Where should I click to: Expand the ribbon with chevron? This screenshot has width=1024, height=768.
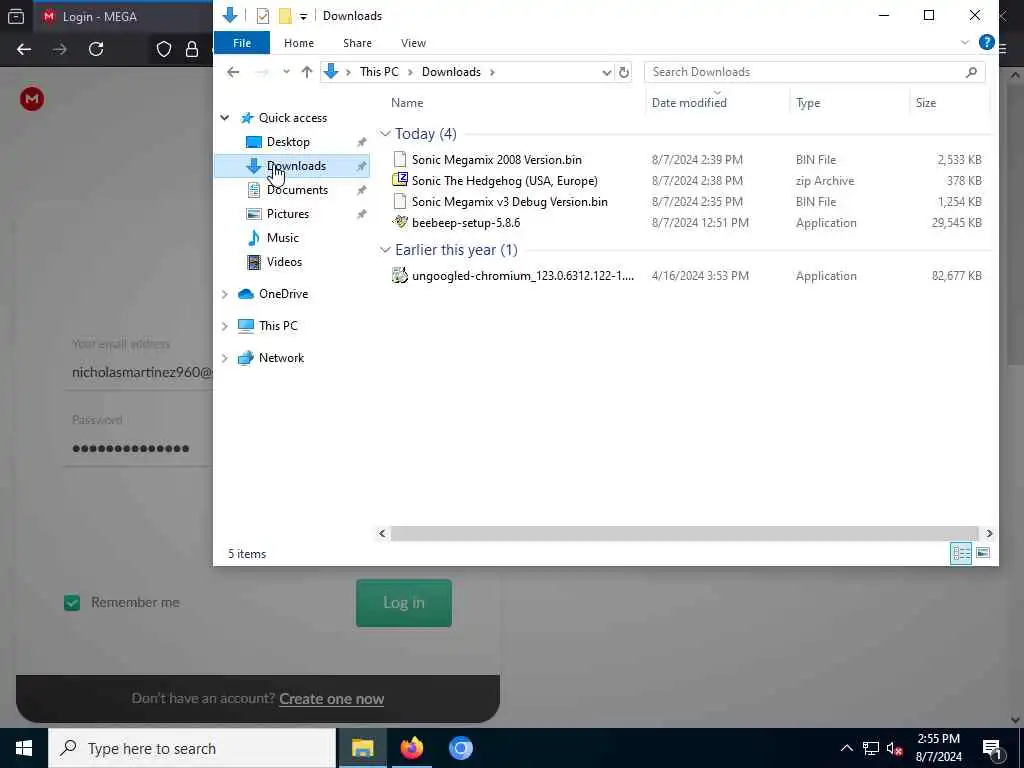965,42
